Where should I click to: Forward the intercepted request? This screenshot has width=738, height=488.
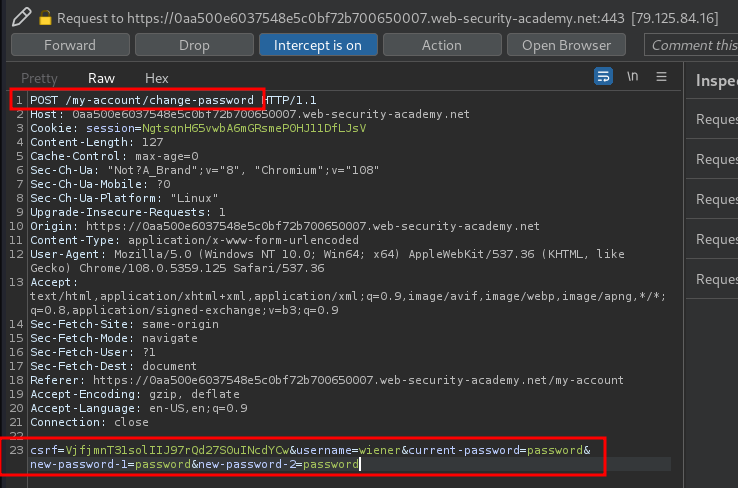pos(70,45)
